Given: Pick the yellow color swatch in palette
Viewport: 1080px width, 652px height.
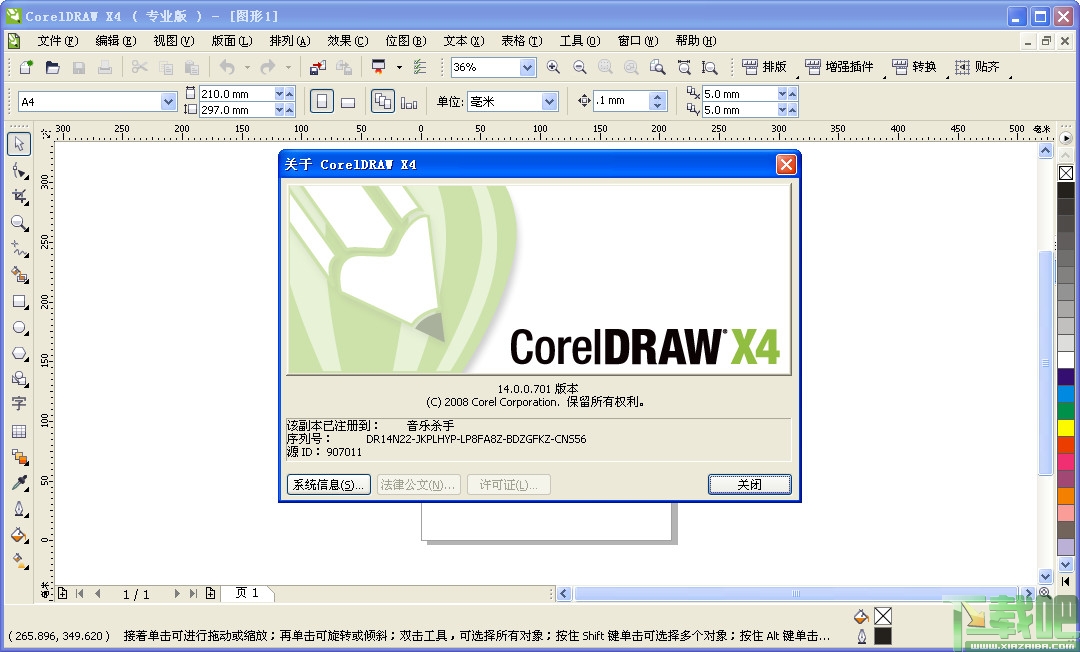Looking at the screenshot, I should (1066, 428).
